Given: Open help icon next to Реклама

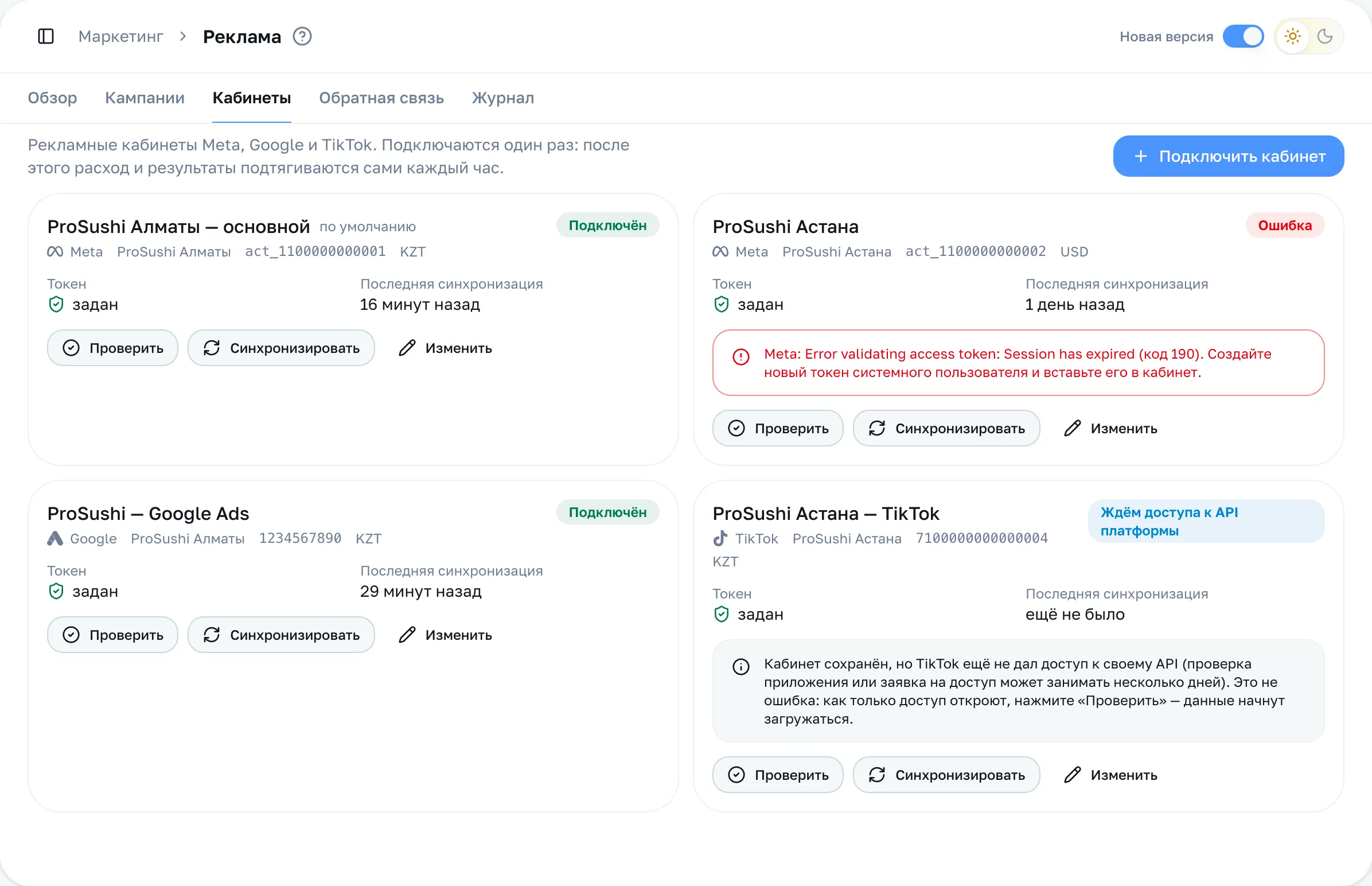Looking at the screenshot, I should click(x=302, y=36).
